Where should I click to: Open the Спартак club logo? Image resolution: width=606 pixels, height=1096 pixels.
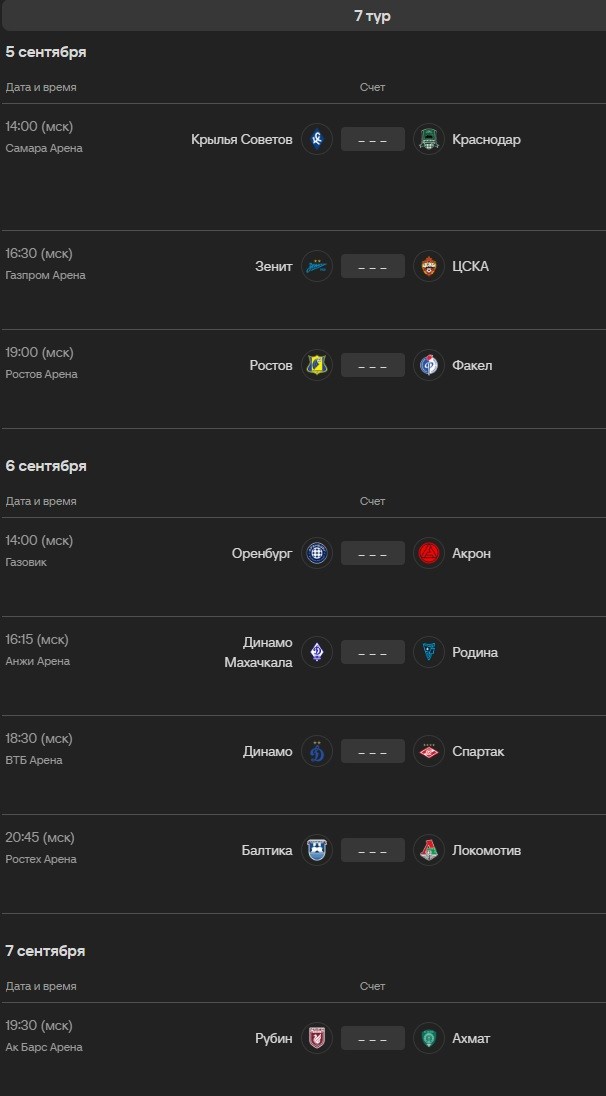pyautogui.click(x=428, y=751)
